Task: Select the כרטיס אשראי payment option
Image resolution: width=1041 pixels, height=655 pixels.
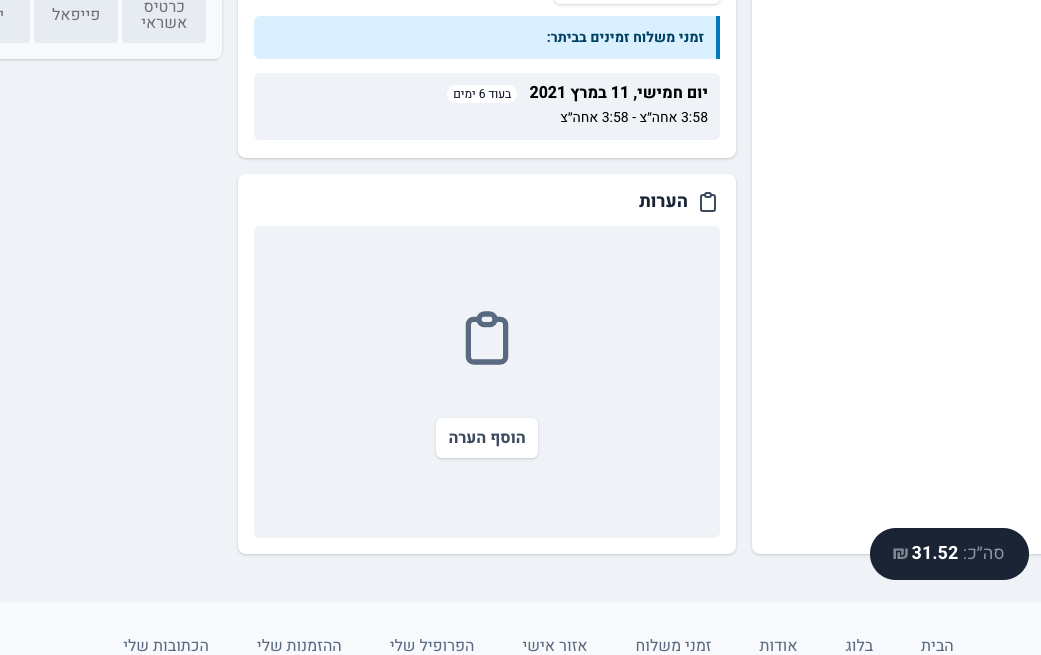Action: tap(164, 15)
